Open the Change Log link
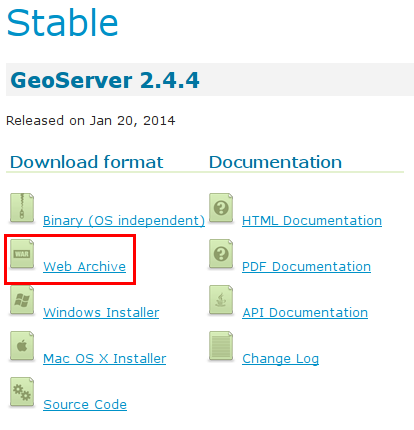 click(x=280, y=359)
